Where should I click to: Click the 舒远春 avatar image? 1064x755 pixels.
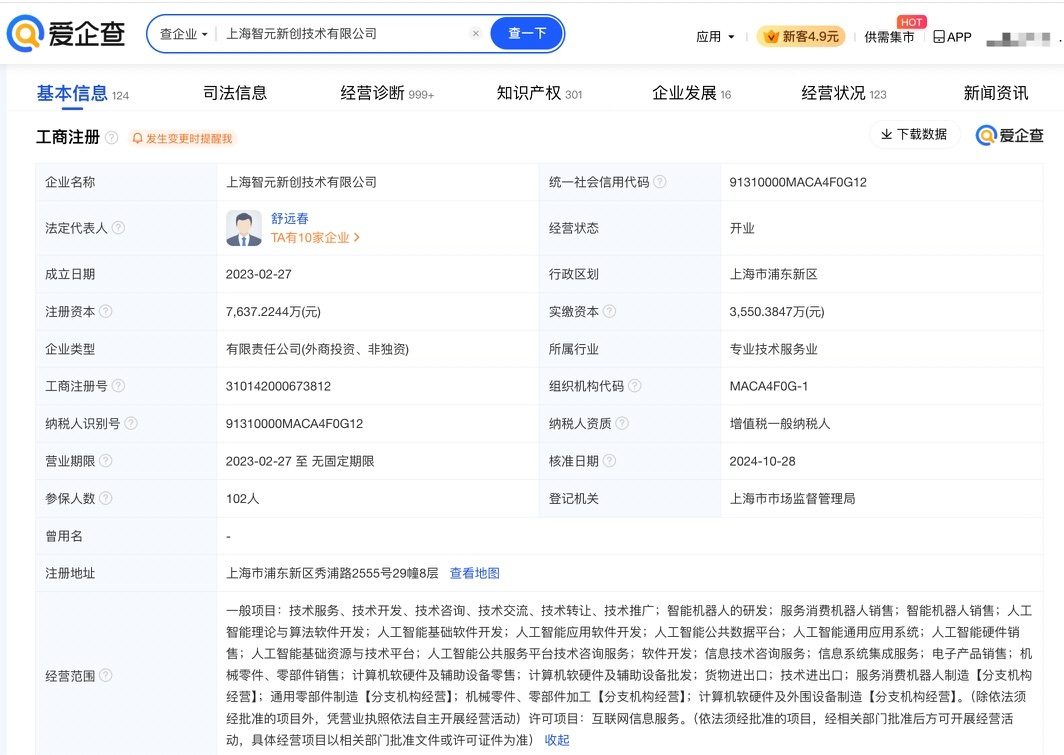(x=244, y=228)
